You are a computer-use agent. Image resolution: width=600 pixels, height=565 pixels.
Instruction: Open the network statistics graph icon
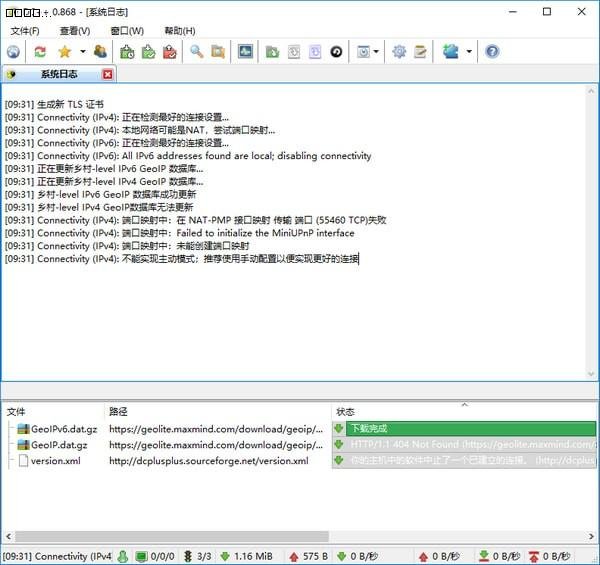(245, 52)
